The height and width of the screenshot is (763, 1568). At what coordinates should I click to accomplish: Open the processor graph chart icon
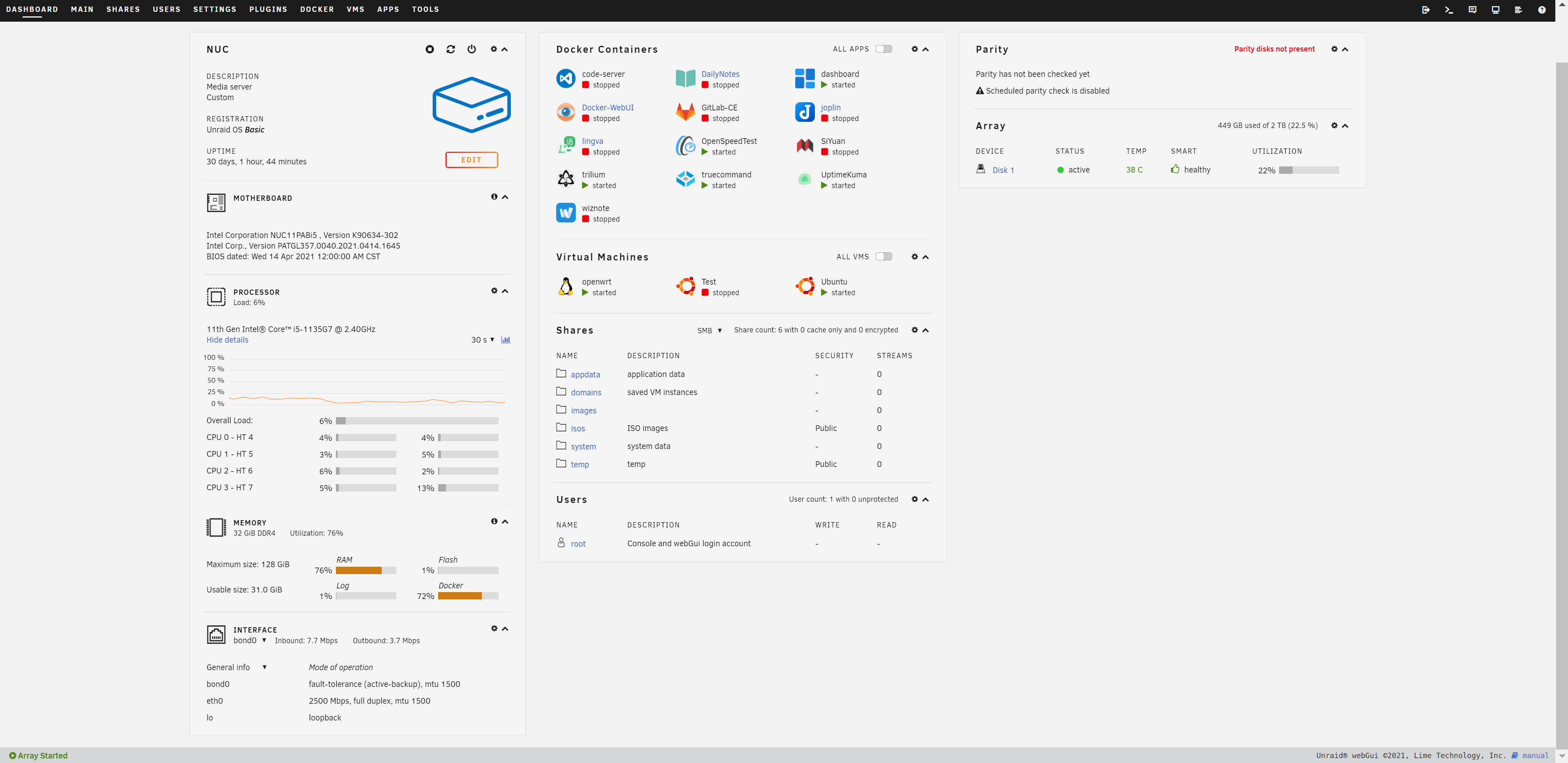[505, 340]
